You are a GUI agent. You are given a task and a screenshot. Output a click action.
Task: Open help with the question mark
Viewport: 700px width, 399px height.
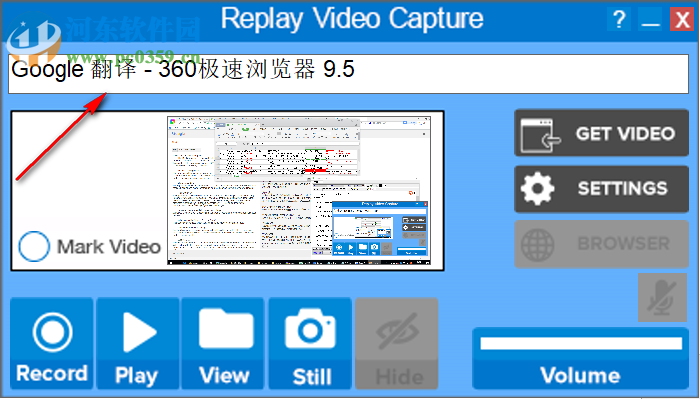[619, 20]
